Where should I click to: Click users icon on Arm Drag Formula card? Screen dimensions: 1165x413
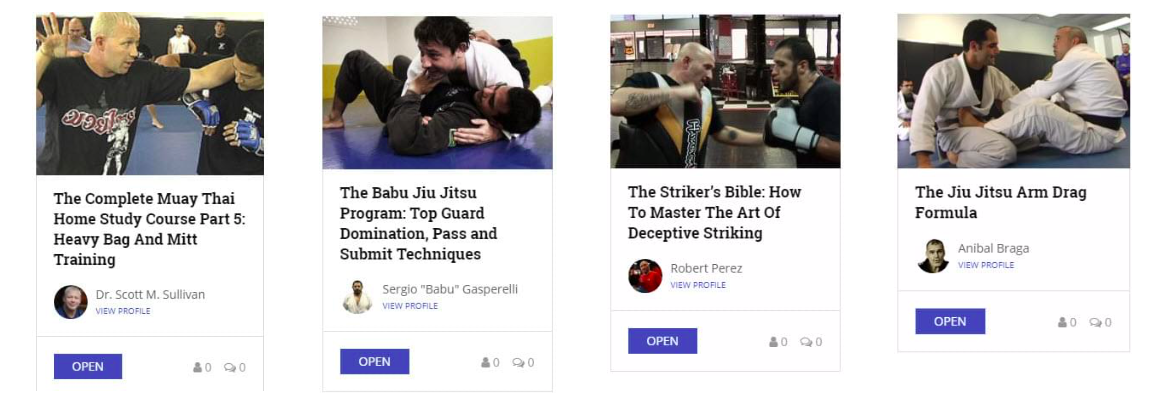tap(1063, 322)
